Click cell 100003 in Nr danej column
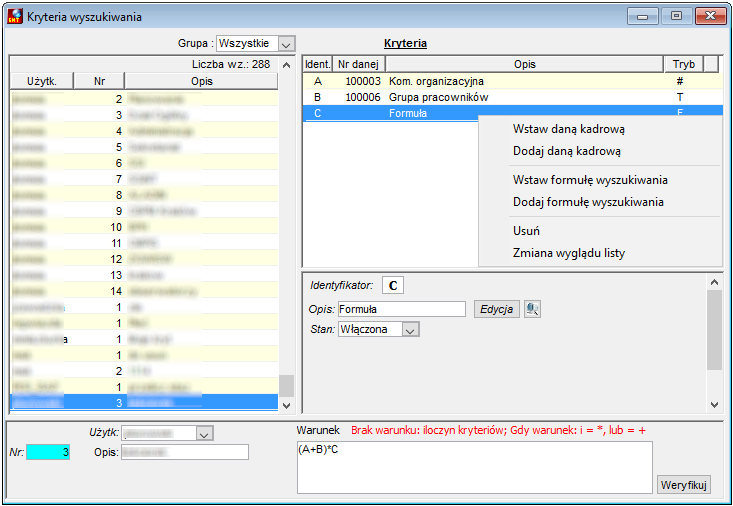The height and width of the screenshot is (506, 733). point(363,81)
